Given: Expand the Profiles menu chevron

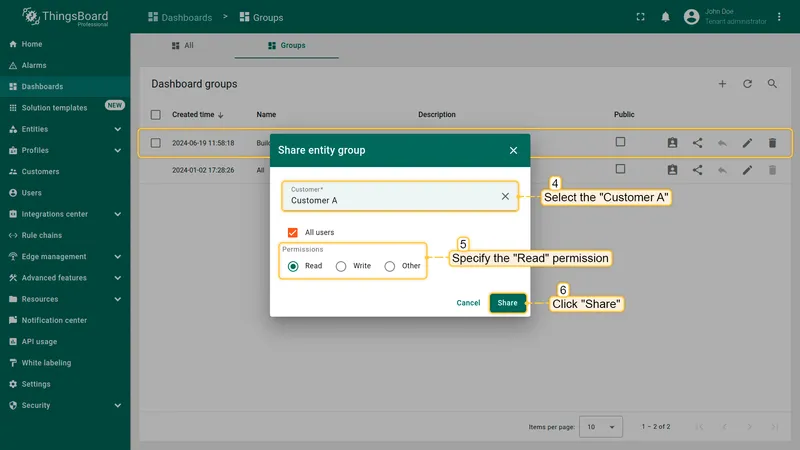Looking at the screenshot, I should pos(118,151).
